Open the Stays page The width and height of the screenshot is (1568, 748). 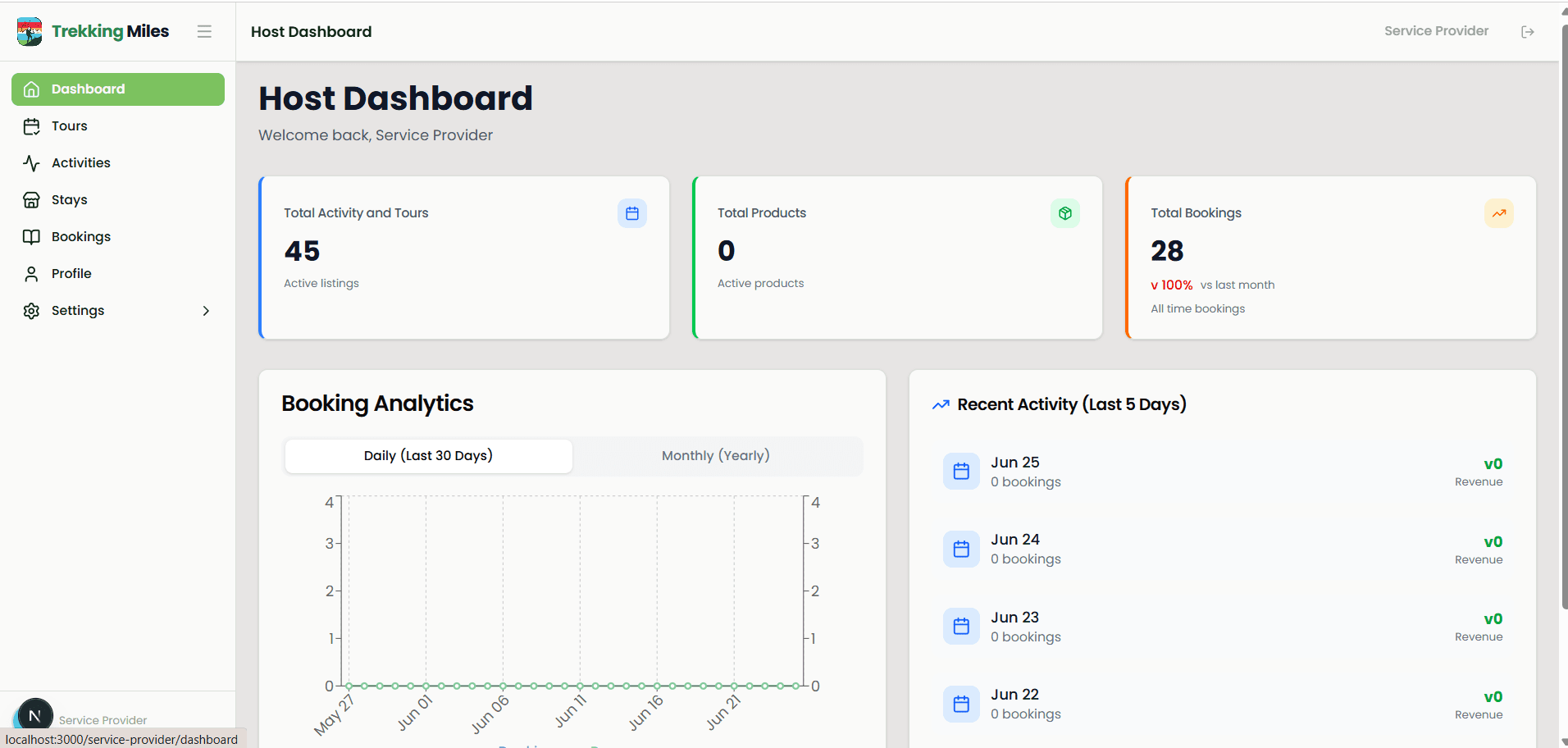pyautogui.click(x=118, y=200)
